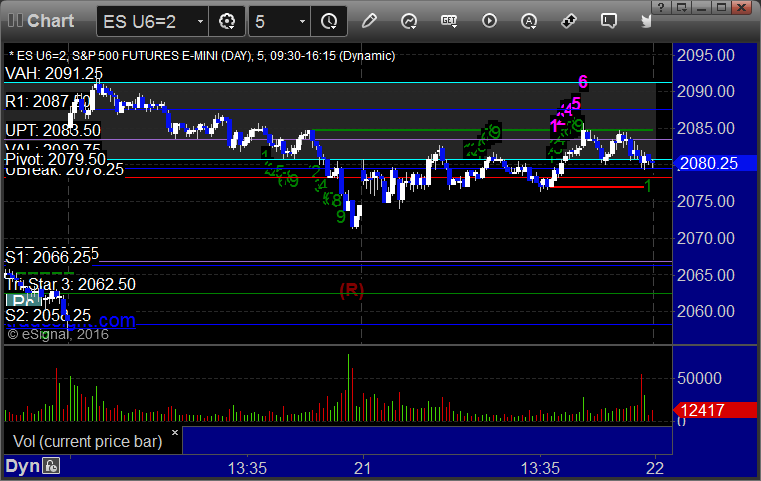Open the chart studies icon menu
This screenshot has width=761, height=481.
point(409,21)
